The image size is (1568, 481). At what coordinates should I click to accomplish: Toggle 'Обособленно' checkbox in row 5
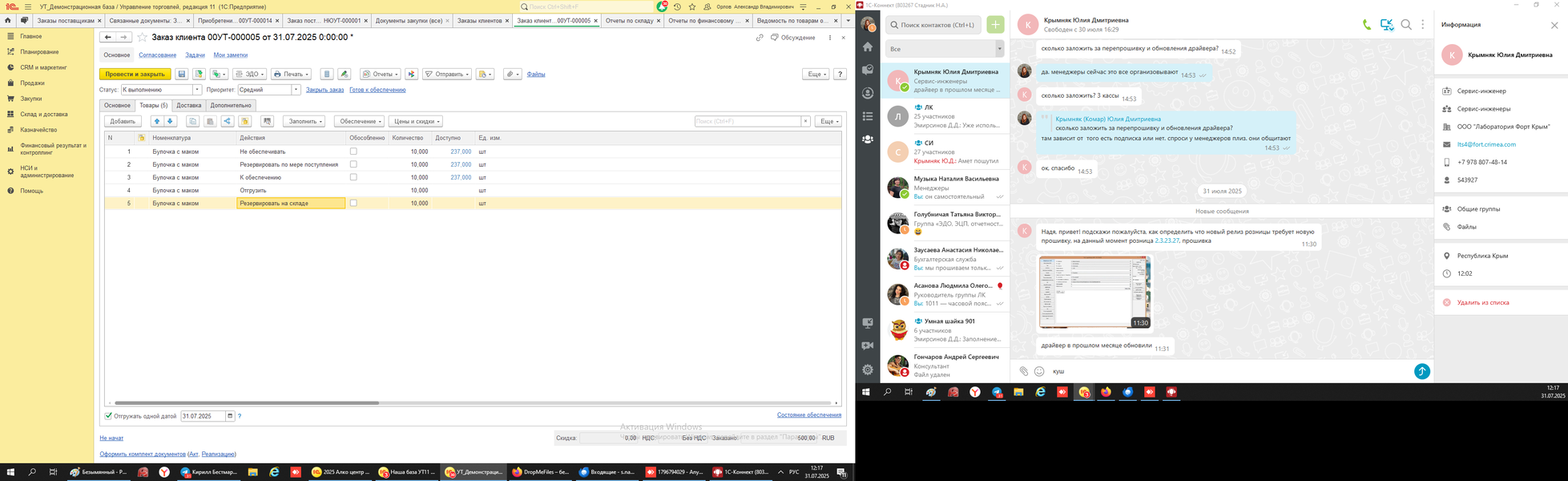coord(353,204)
